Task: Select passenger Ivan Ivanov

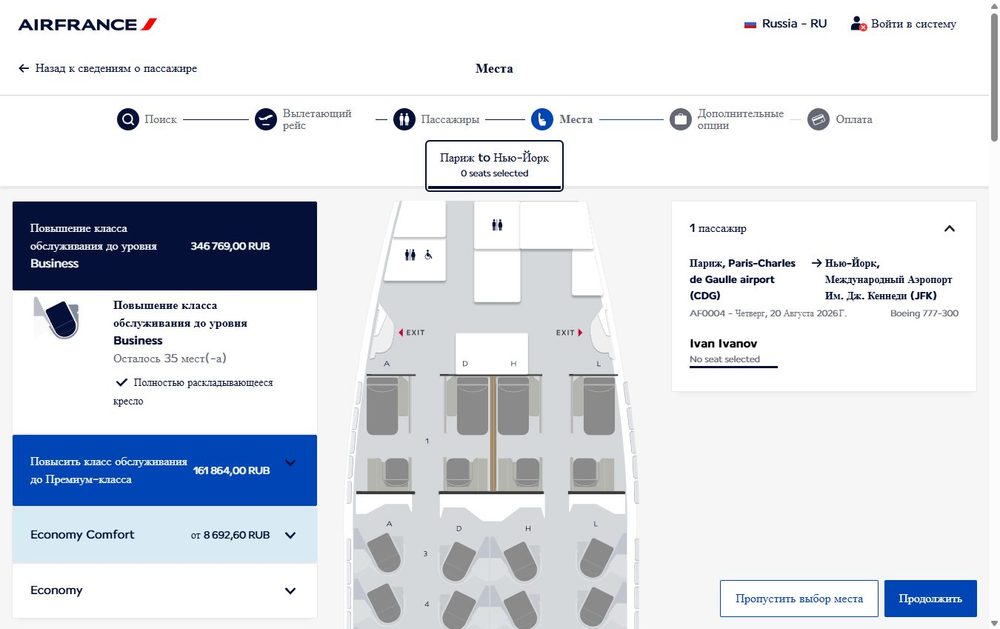Action: [723, 343]
